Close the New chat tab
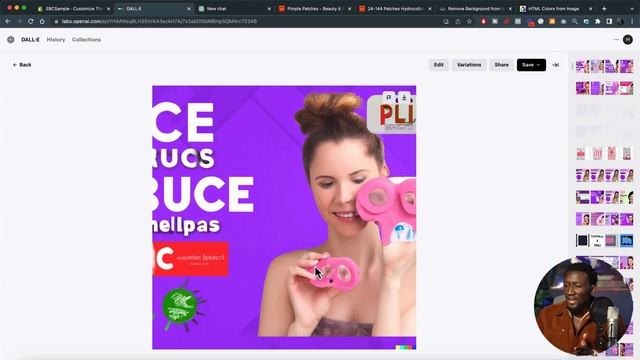This screenshot has height=360, width=640. [x=269, y=9]
